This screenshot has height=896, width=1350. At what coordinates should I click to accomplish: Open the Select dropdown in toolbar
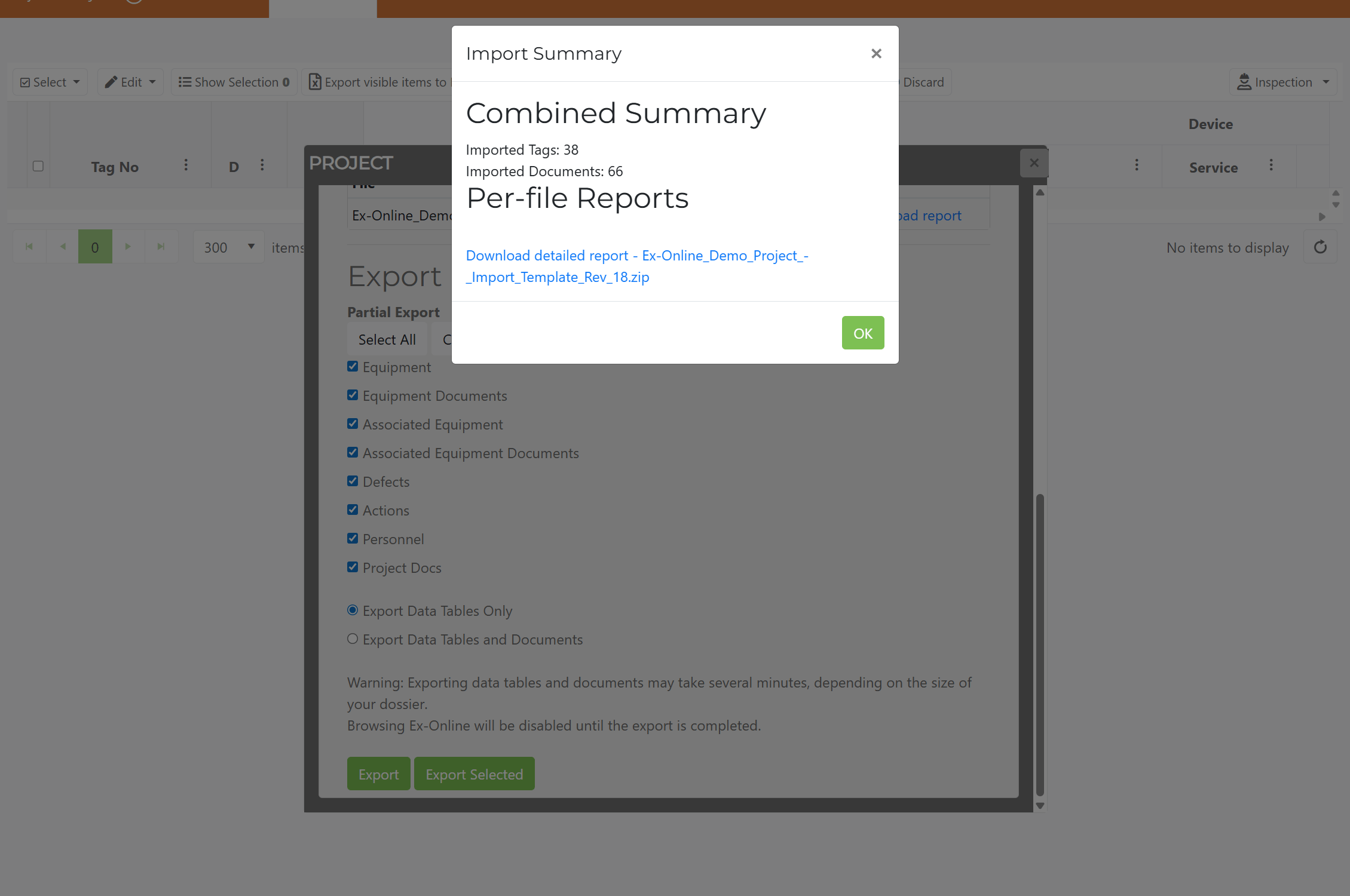point(50,82)
